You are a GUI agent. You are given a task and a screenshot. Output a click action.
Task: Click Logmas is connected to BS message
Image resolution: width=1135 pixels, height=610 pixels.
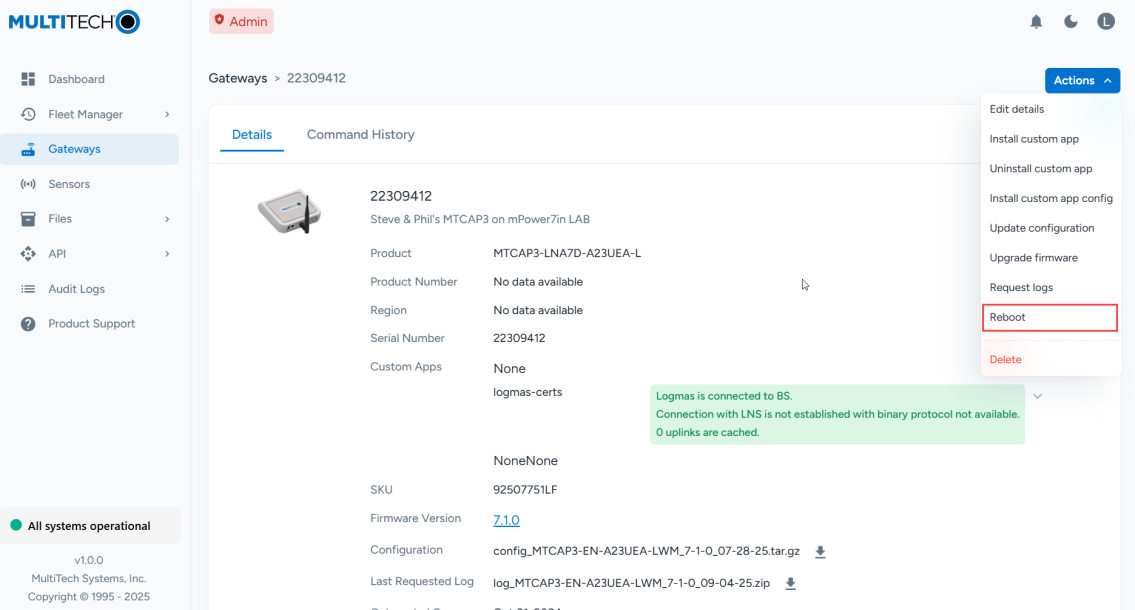(724, 396)
